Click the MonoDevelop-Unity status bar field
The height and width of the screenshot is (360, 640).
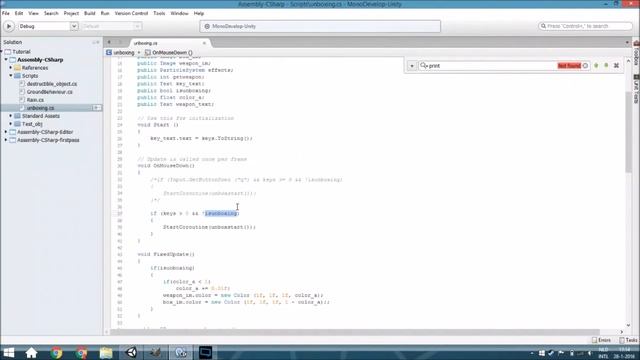point(320,26)
